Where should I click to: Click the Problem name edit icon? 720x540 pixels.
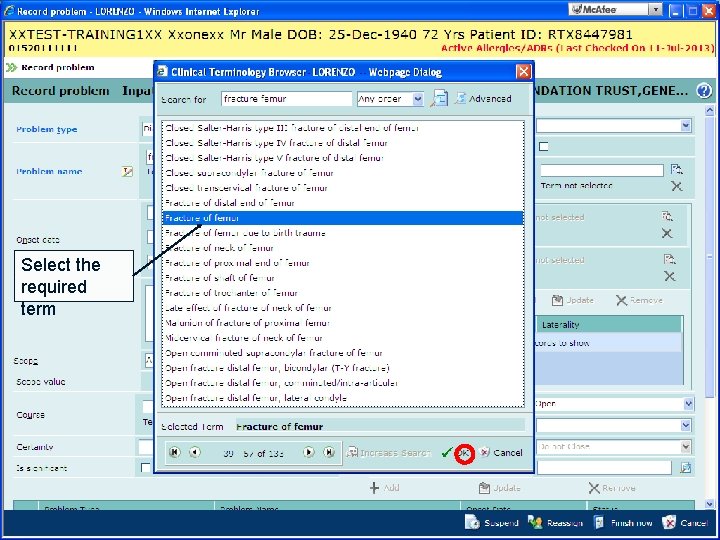127,172
